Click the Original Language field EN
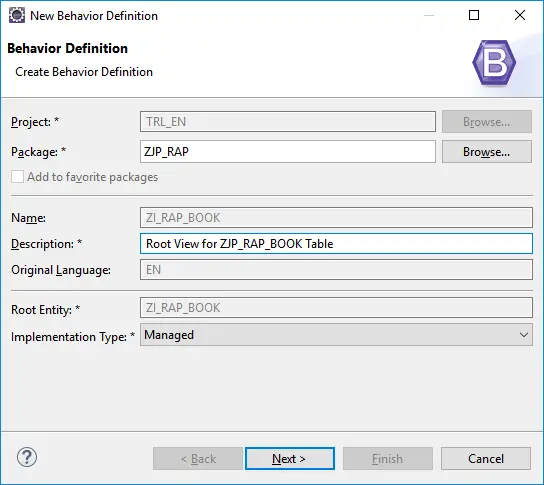This screenshot has height=485, width=544. coord(336,270)
